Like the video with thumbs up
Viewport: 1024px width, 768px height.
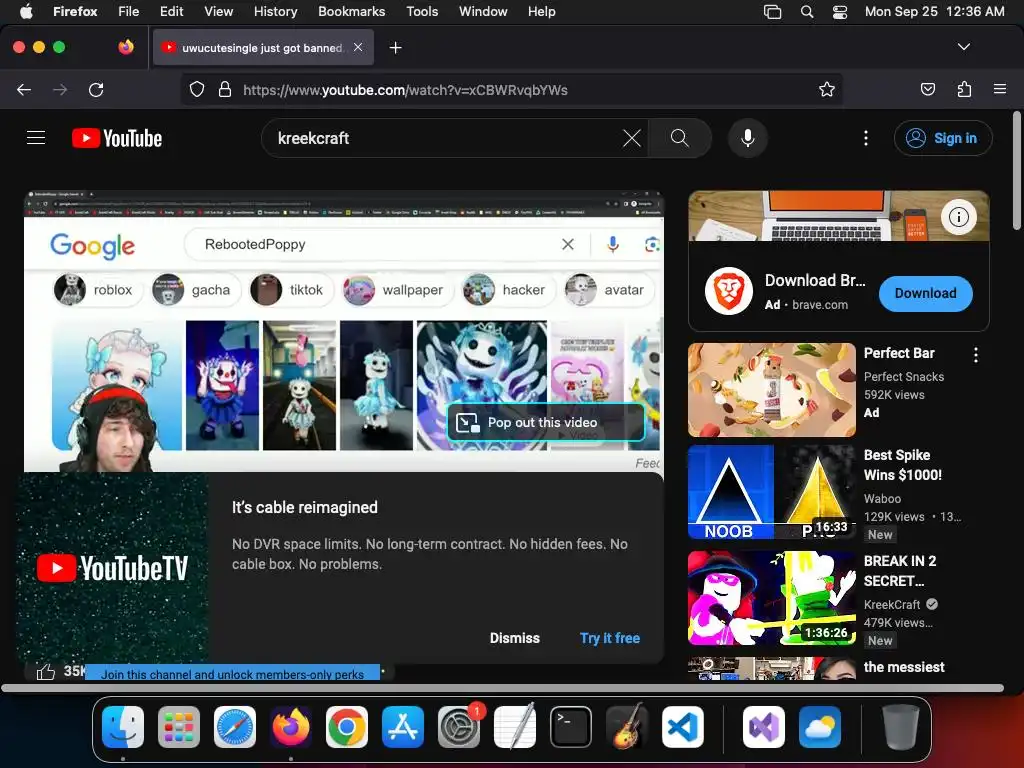click(46, 671)
